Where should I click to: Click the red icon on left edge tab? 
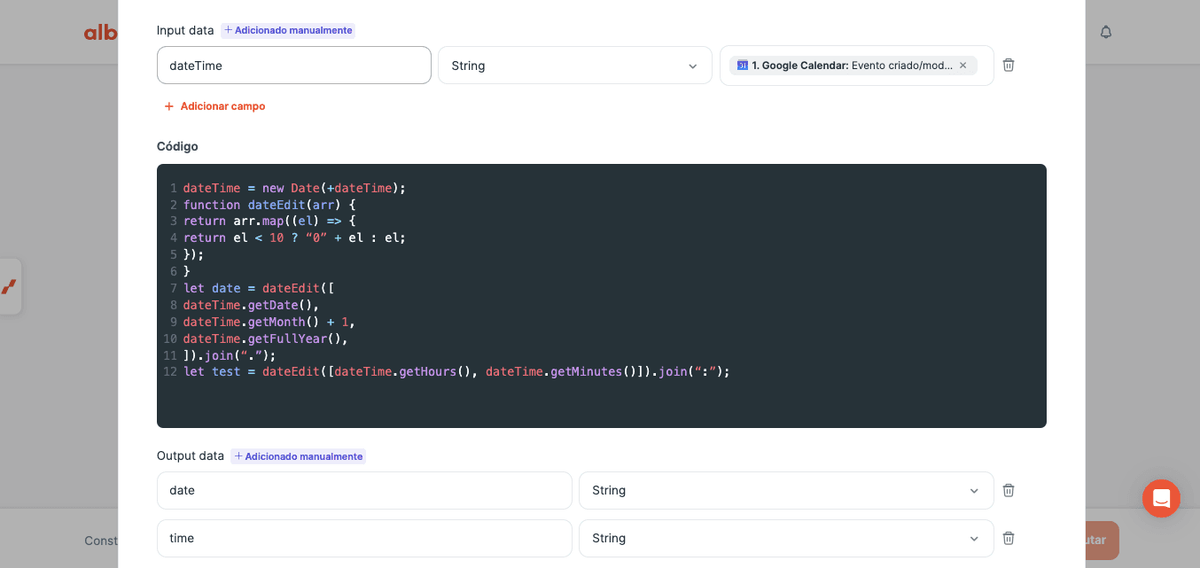tap(9, 287)
